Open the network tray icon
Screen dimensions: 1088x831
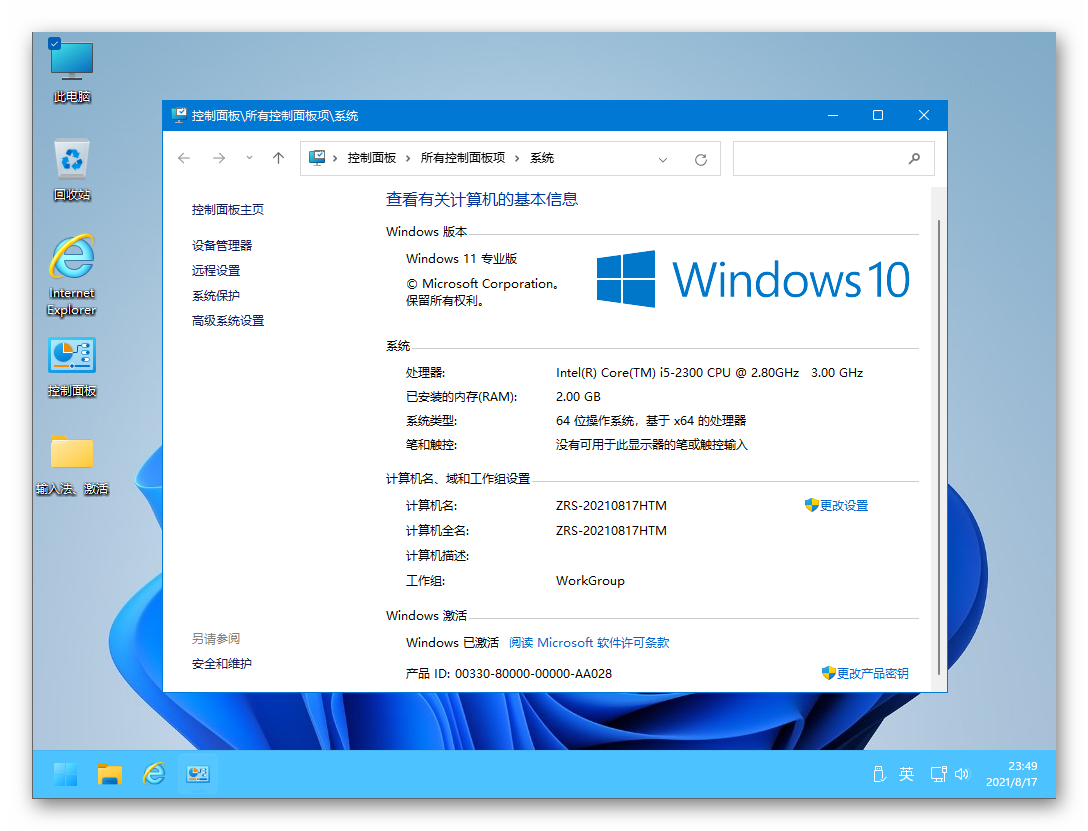938,774
